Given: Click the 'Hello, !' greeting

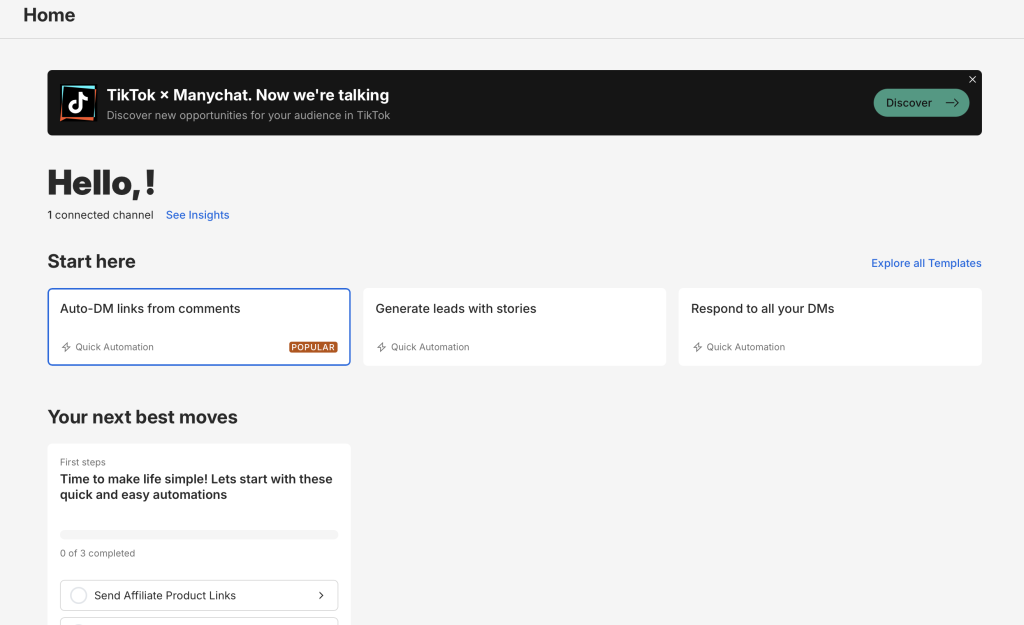Looking at the screenshot, I should point(101,183).
